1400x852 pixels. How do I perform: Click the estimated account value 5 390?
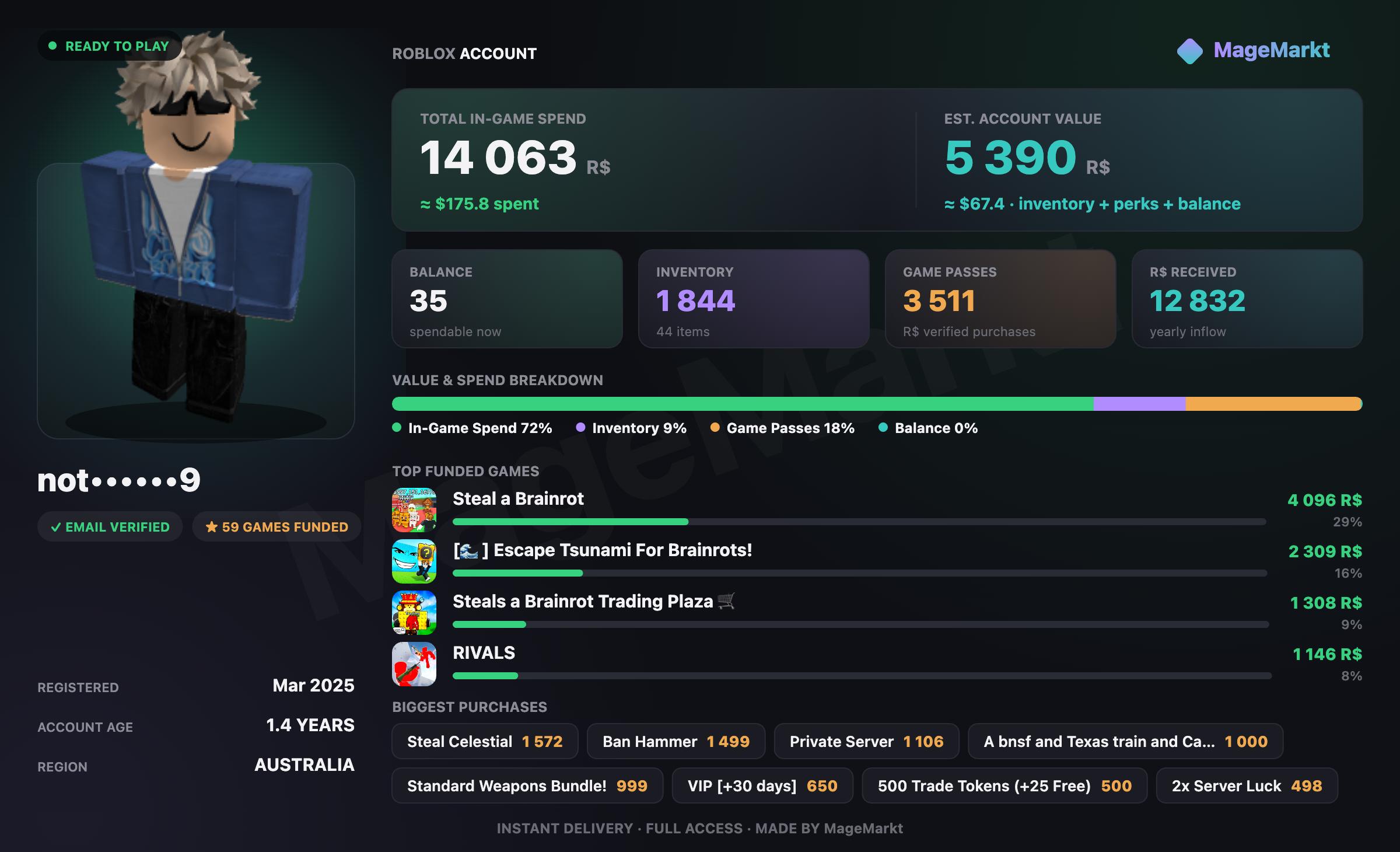(1010, 158)
